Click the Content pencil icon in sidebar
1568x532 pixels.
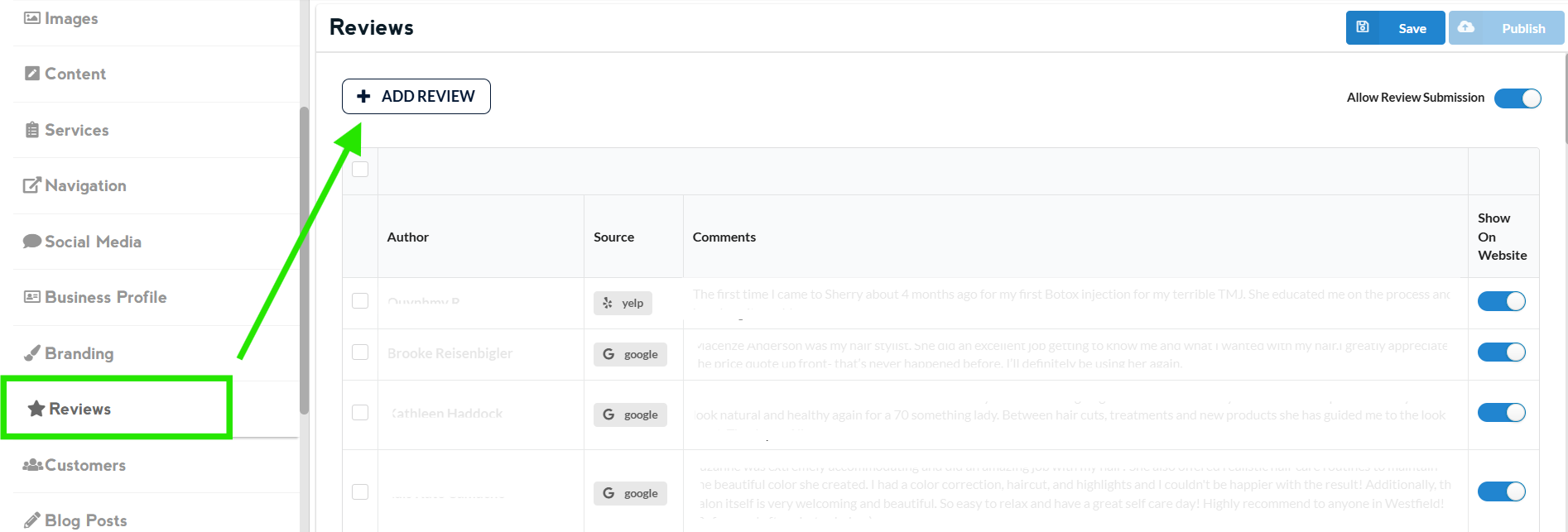pyautogui.click(x=32, y=74)
